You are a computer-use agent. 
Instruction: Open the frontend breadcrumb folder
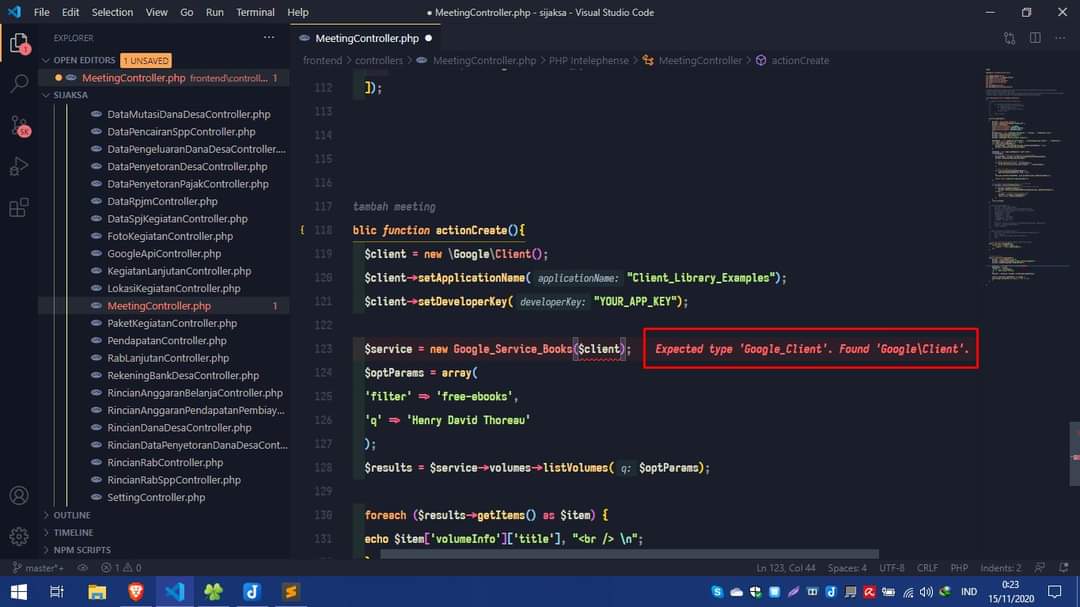322,61
